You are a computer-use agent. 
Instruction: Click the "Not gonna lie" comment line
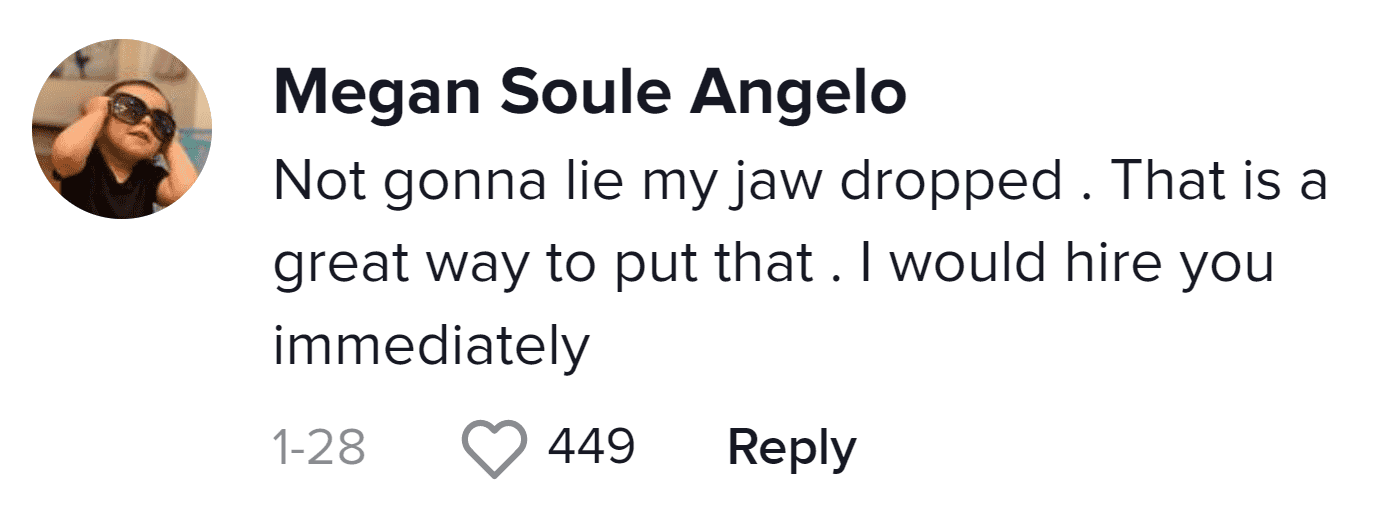[800, 181]
